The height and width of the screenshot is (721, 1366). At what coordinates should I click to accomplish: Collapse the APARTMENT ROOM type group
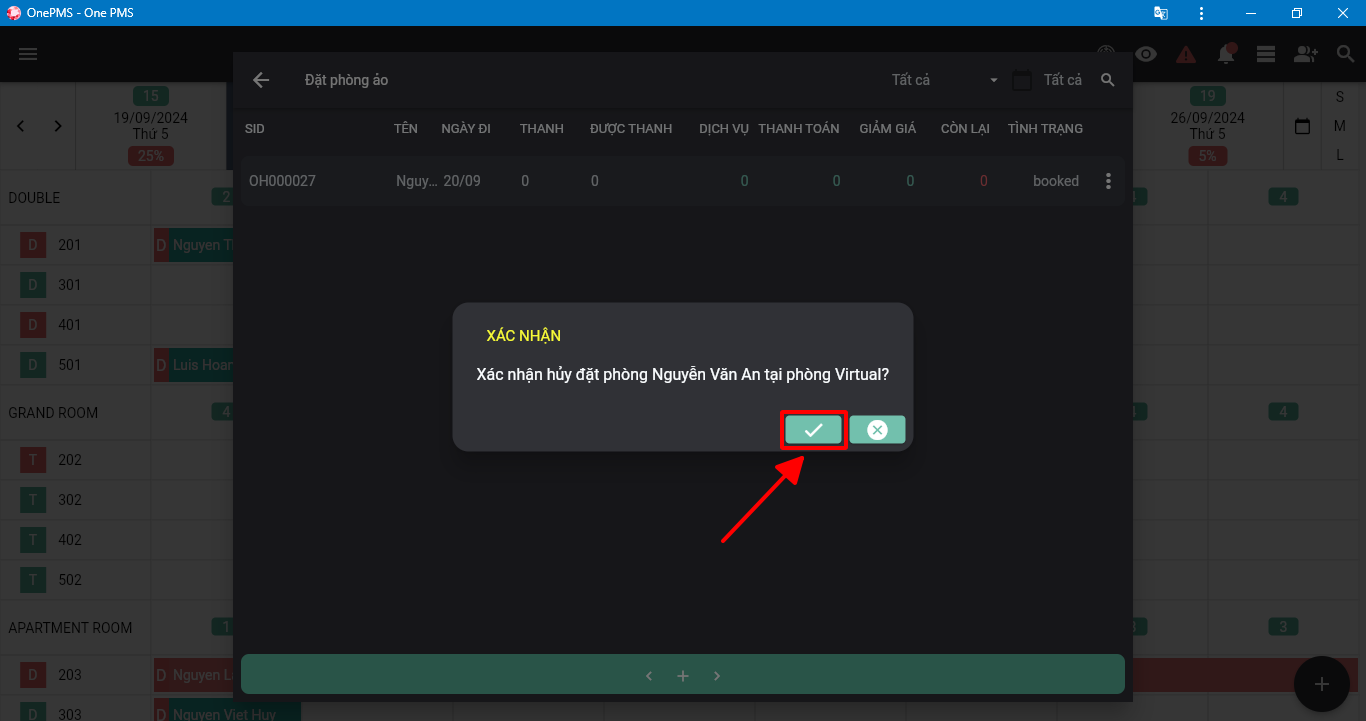click(70, 628)
